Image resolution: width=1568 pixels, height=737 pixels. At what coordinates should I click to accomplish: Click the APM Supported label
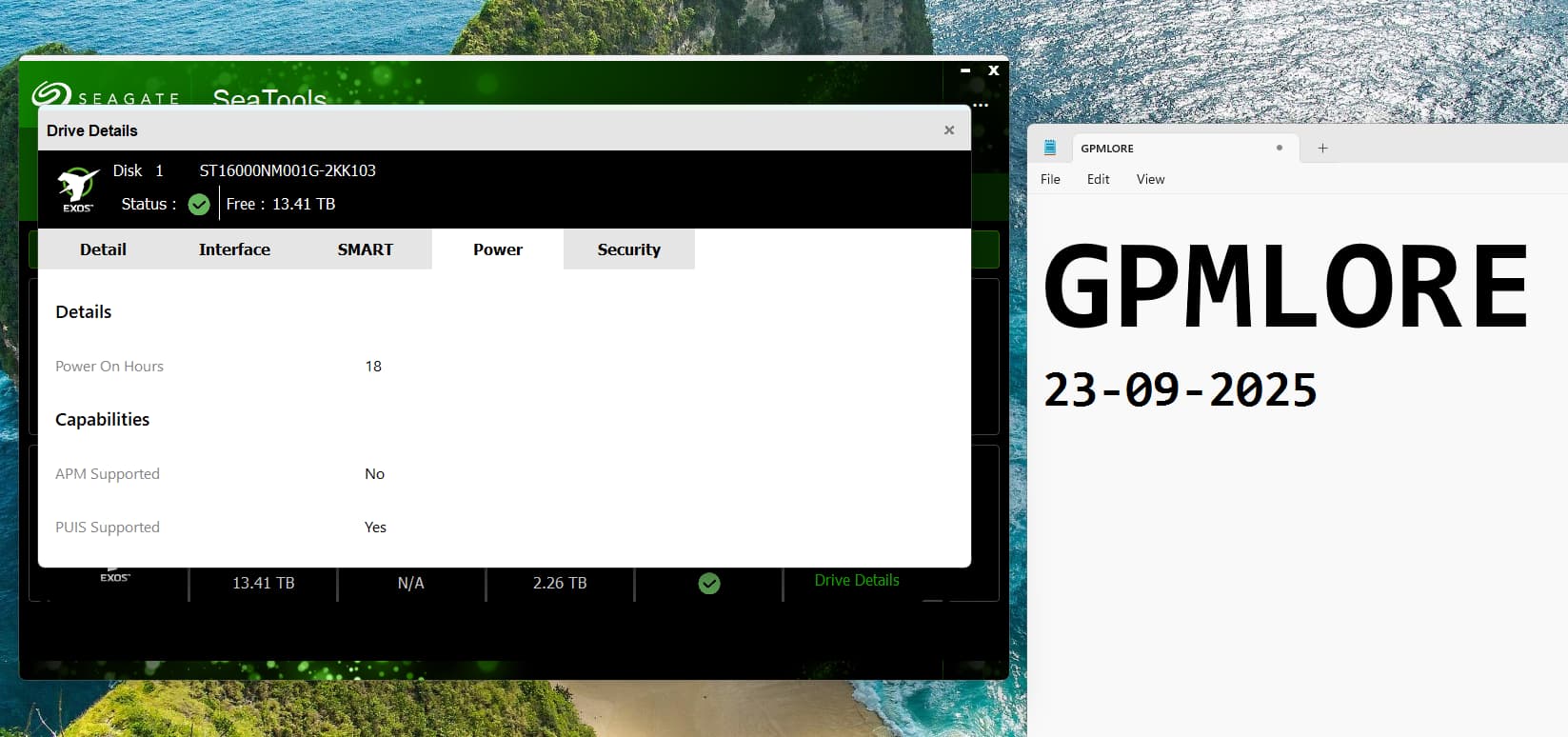click(108, 474)
